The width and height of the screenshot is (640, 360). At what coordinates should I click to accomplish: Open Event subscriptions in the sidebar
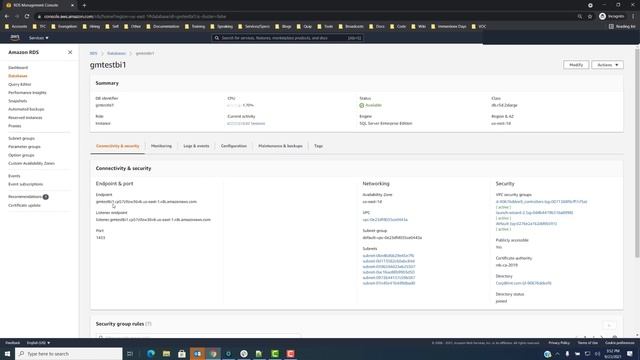(x=25, y=184)
